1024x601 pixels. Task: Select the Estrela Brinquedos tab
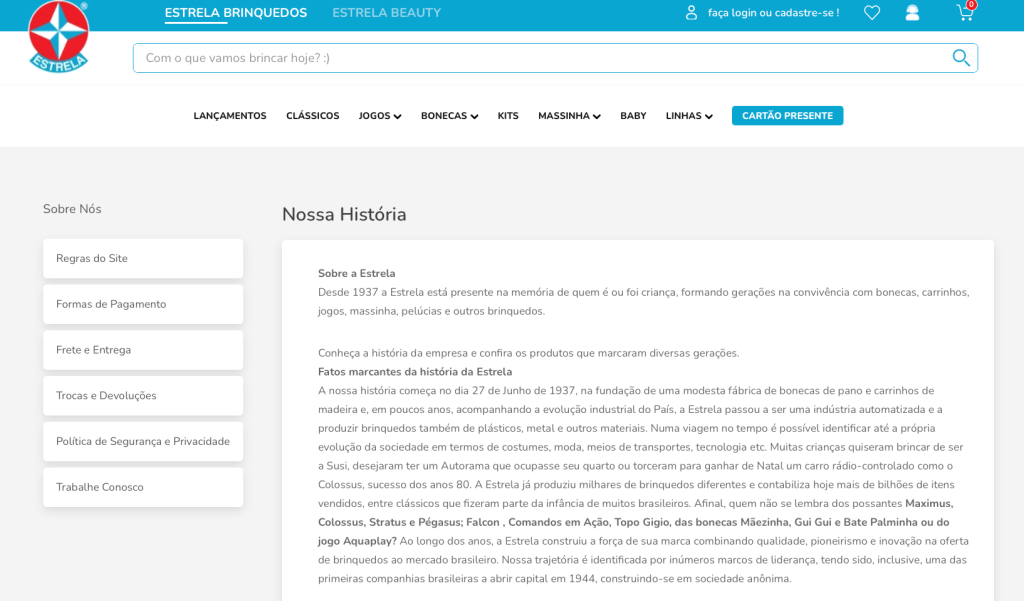click(x=236, y=12)
